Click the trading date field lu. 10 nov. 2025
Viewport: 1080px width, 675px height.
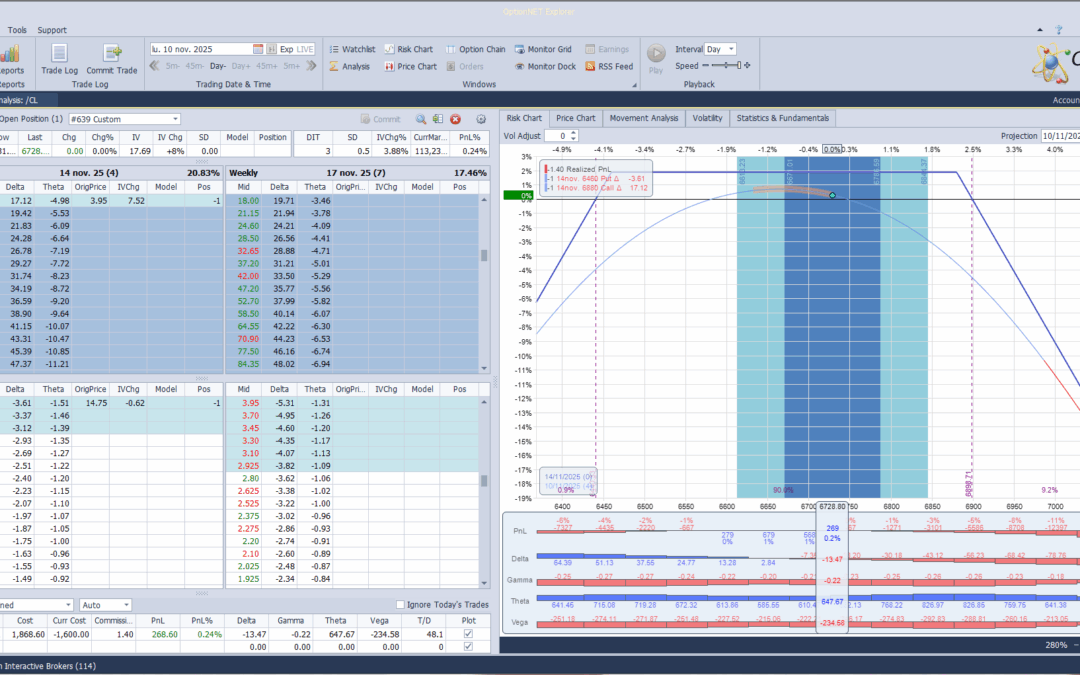[x=200, y=49]
